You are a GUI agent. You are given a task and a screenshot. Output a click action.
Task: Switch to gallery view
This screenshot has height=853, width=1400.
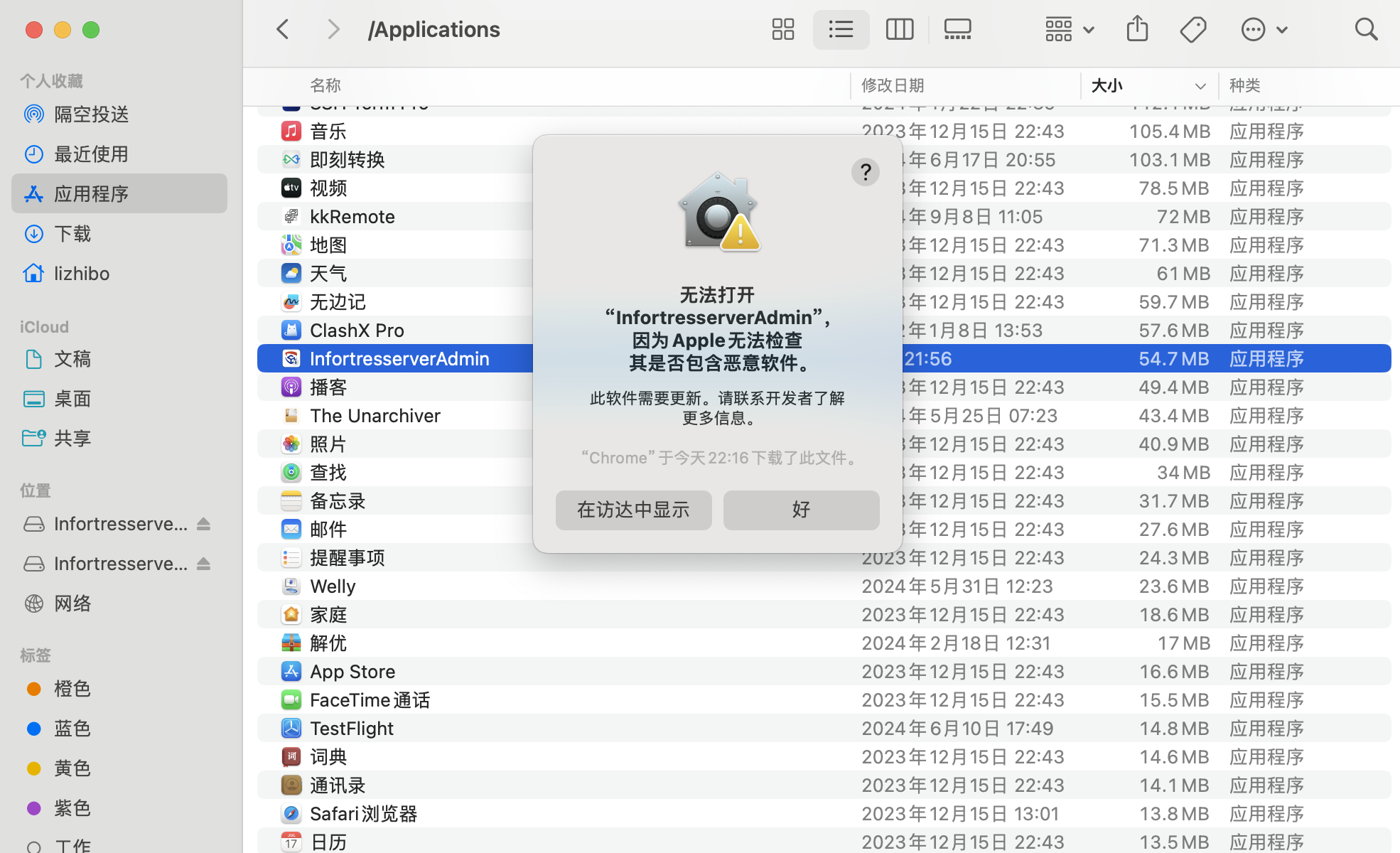[x=957, y=29]
